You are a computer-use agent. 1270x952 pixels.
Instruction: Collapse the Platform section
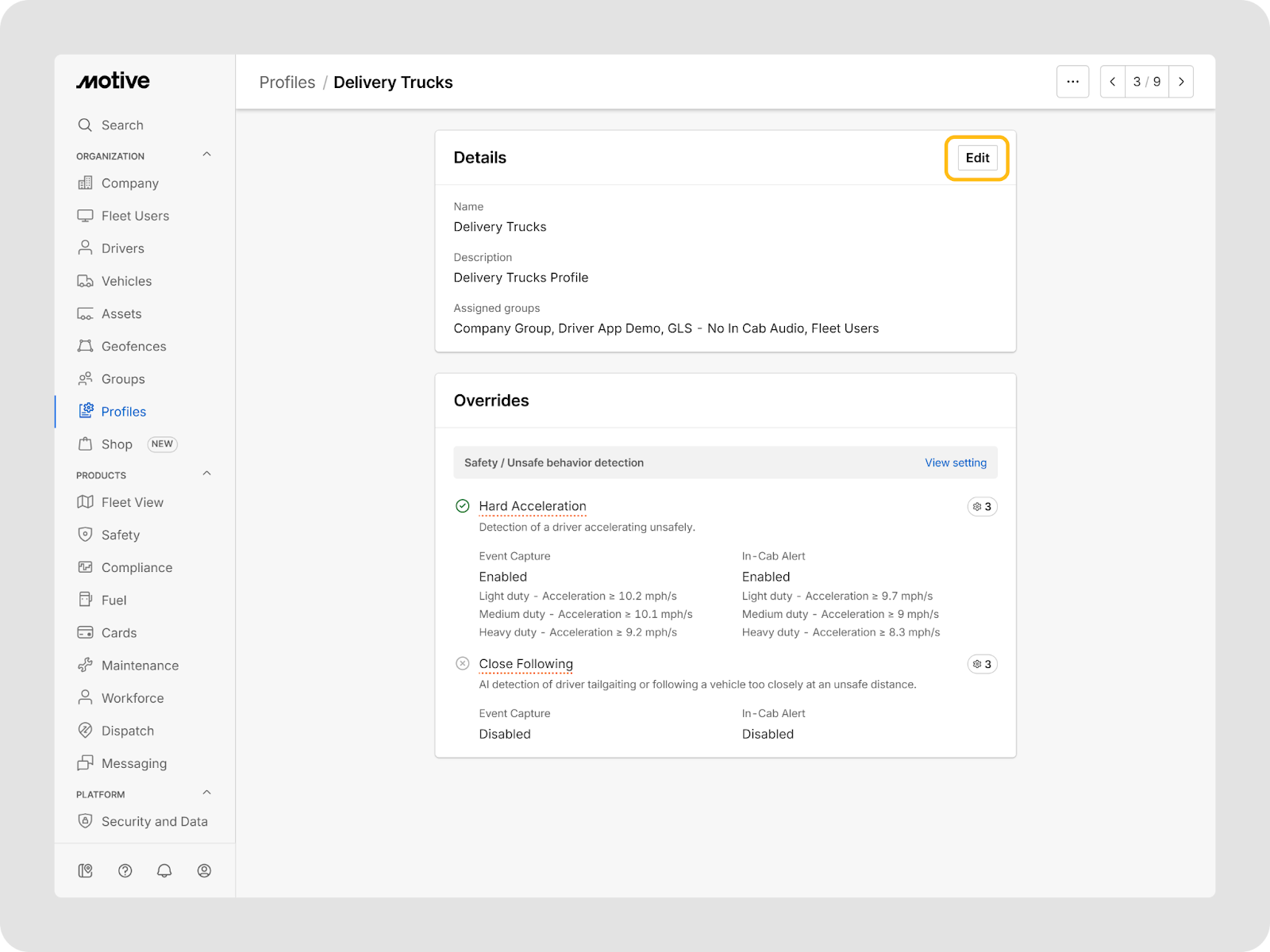click(x=206, y=793)
